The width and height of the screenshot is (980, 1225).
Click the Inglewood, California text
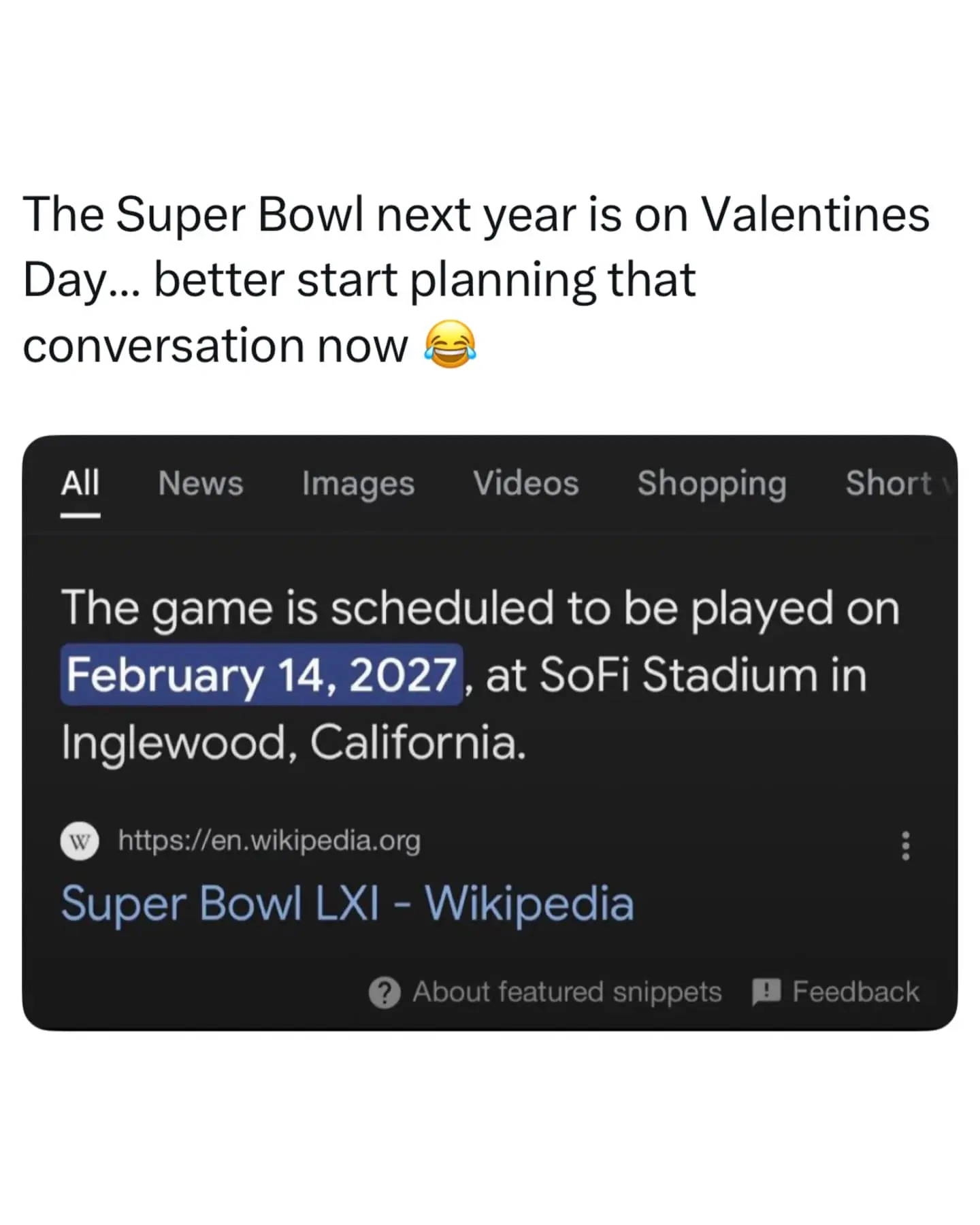[x=293, y=742]
